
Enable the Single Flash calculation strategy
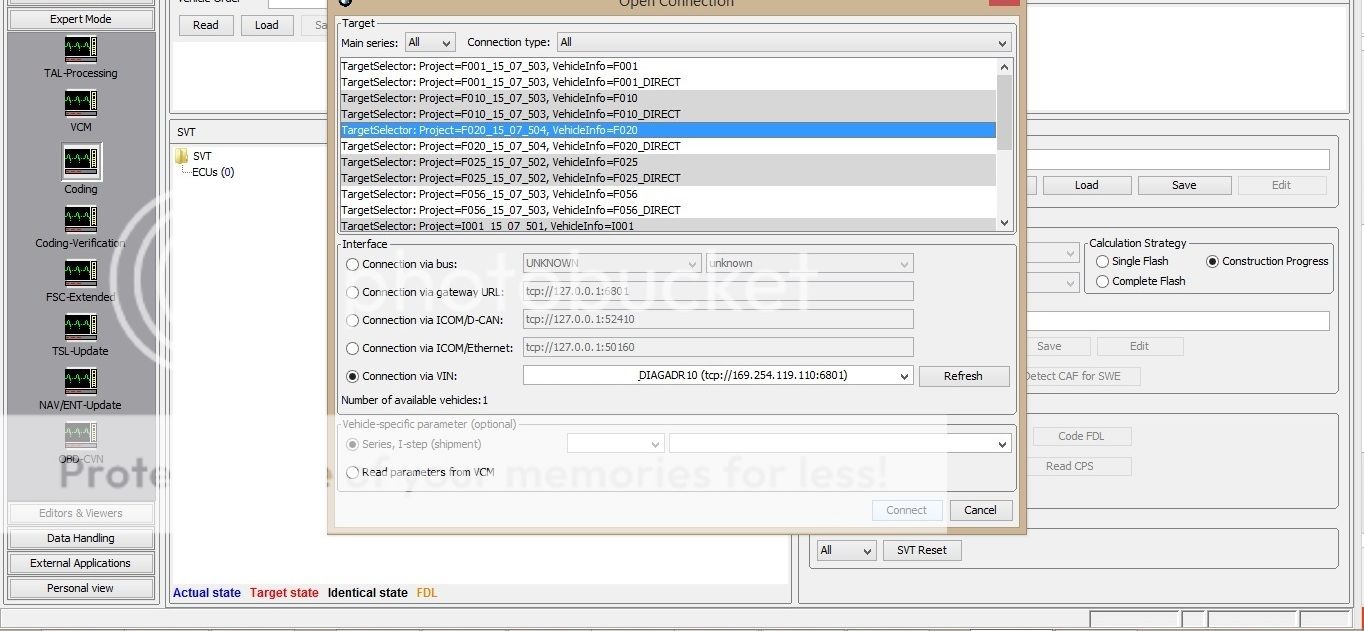point(1102,261)
